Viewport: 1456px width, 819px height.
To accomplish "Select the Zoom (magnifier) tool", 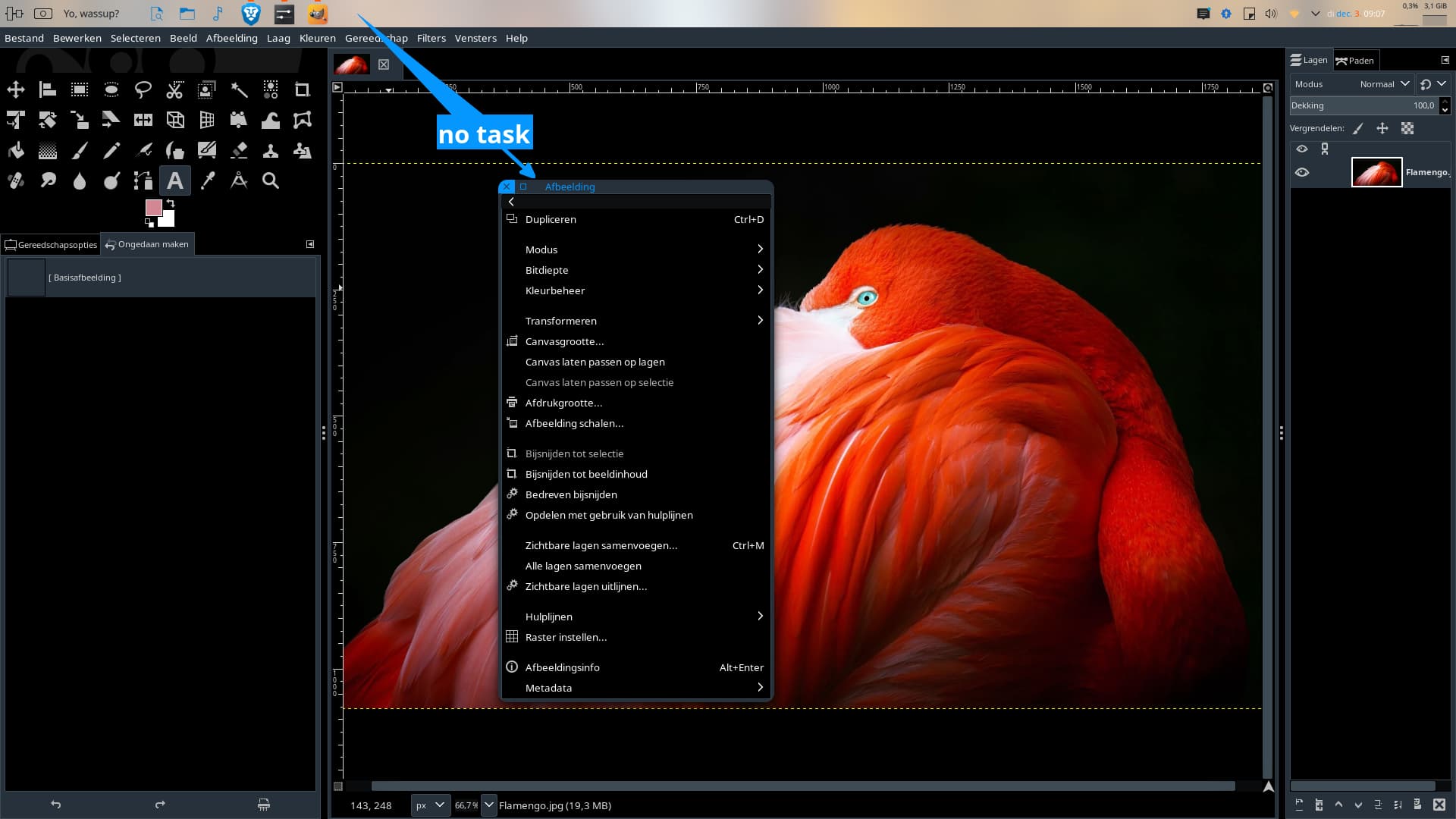I will click(x=271, y=180).
